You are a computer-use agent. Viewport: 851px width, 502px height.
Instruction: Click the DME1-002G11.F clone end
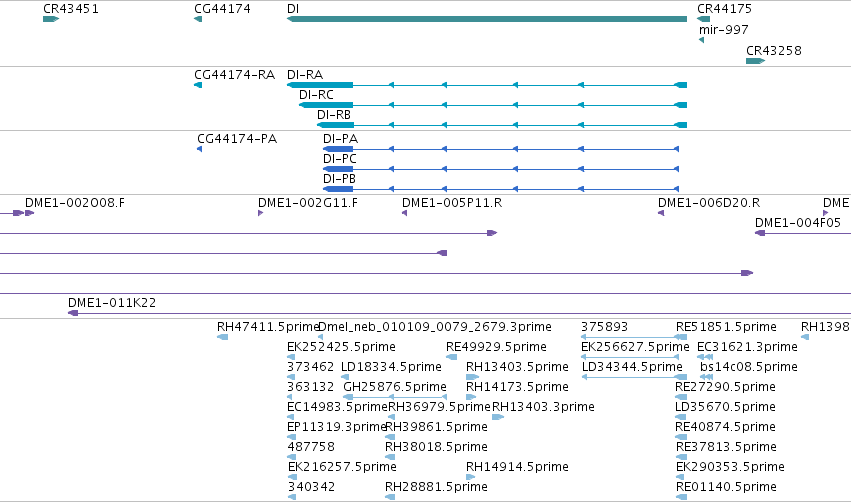pos(261,213)
